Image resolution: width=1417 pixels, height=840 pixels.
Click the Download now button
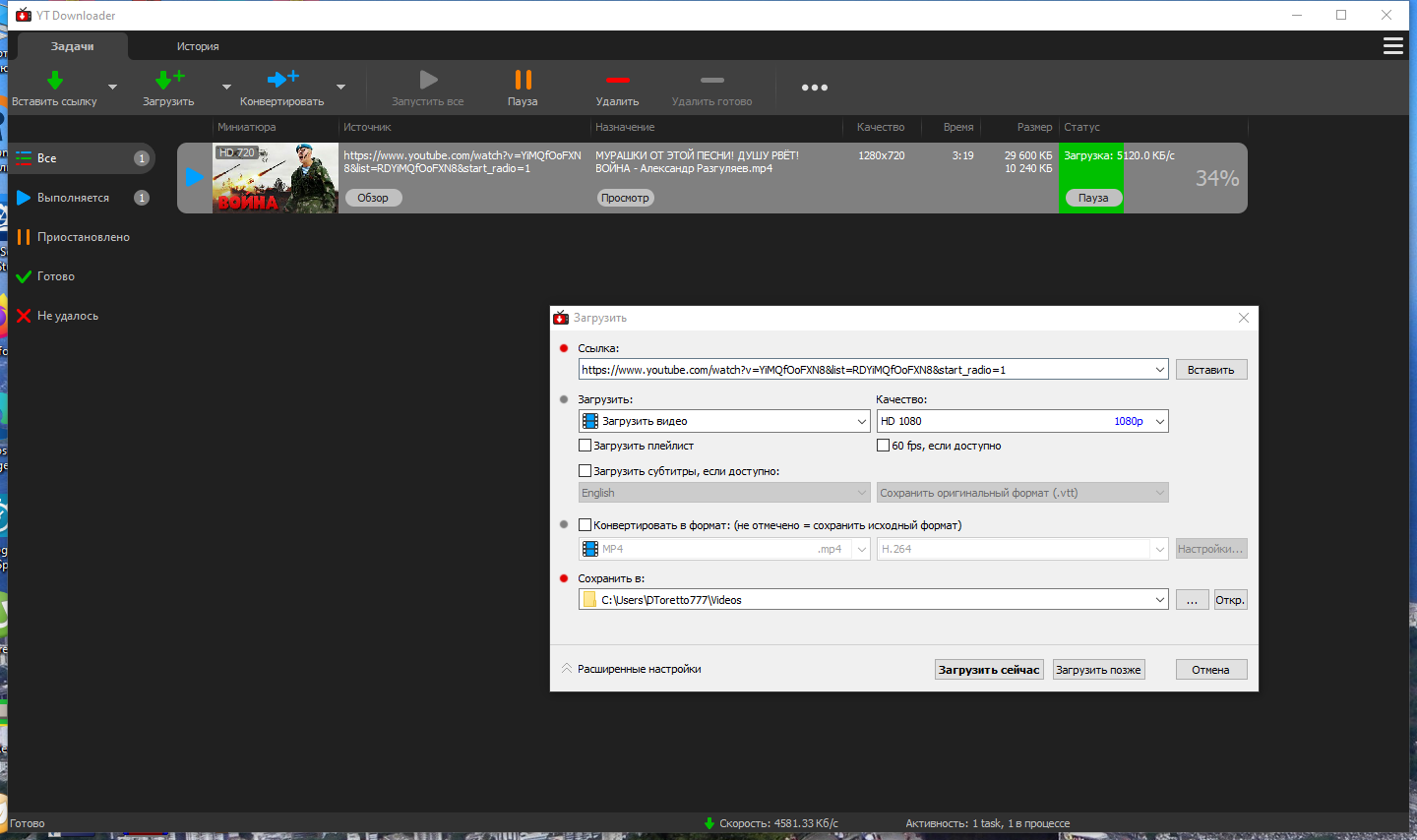pos(989,670)
